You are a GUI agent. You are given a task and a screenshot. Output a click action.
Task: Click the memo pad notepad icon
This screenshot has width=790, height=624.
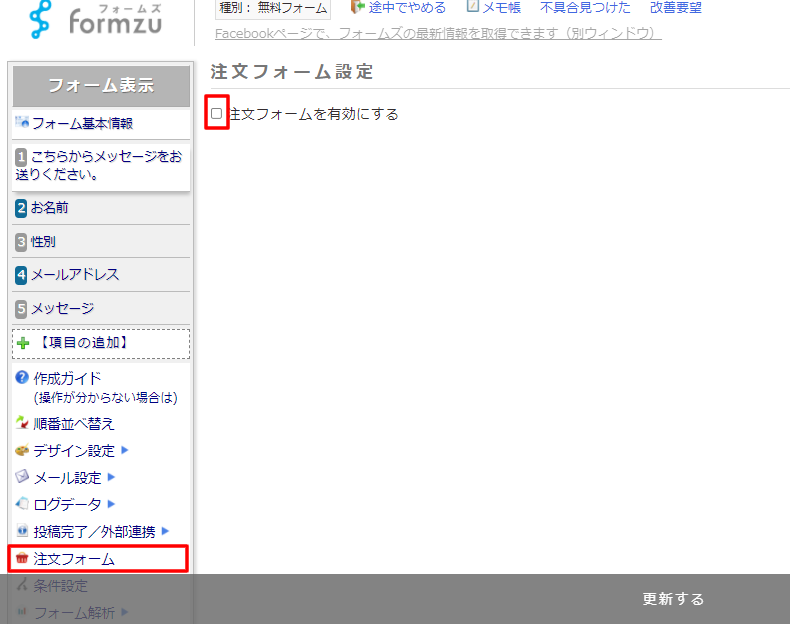[x=473, y=7]
